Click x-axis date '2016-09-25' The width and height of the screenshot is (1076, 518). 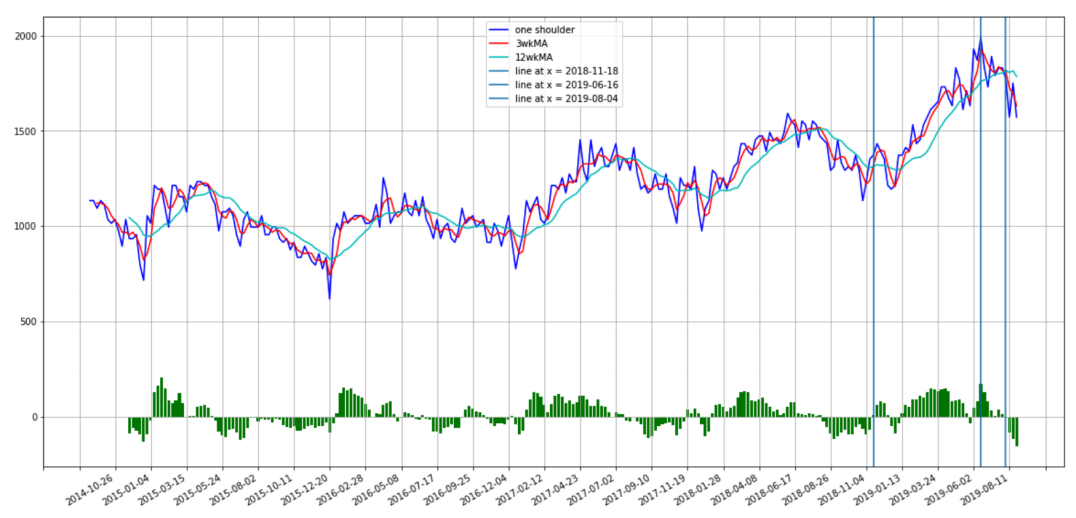(x=447, y=488)
